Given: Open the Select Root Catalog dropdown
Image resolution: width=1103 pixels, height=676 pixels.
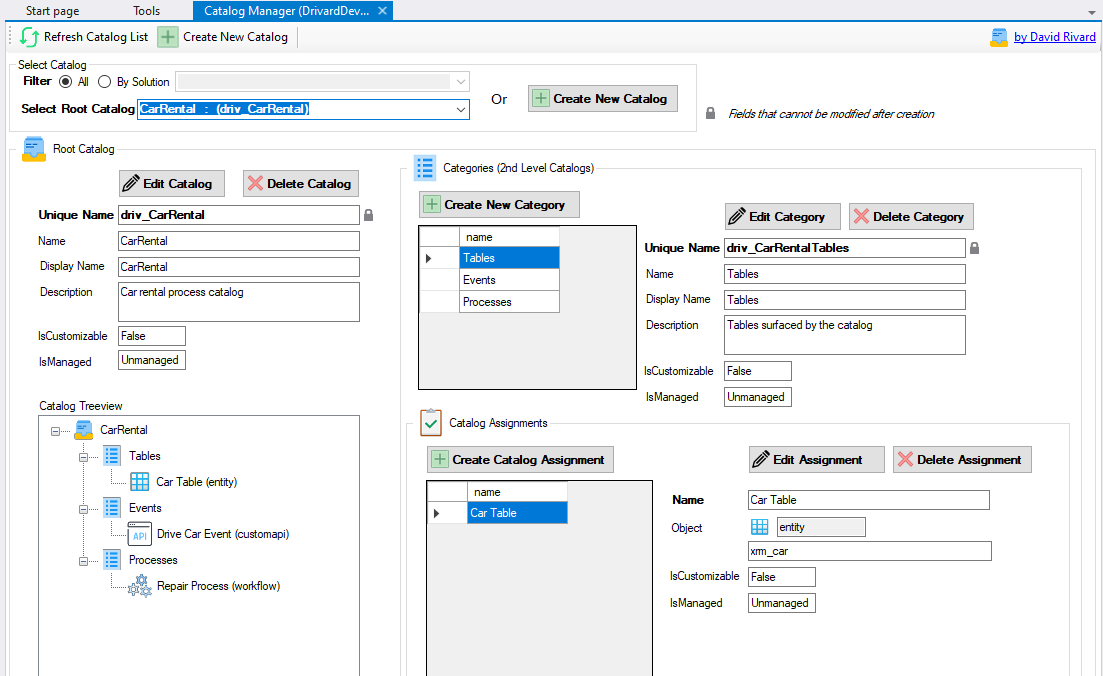Looking at the screenshot, I should (461, 109).
